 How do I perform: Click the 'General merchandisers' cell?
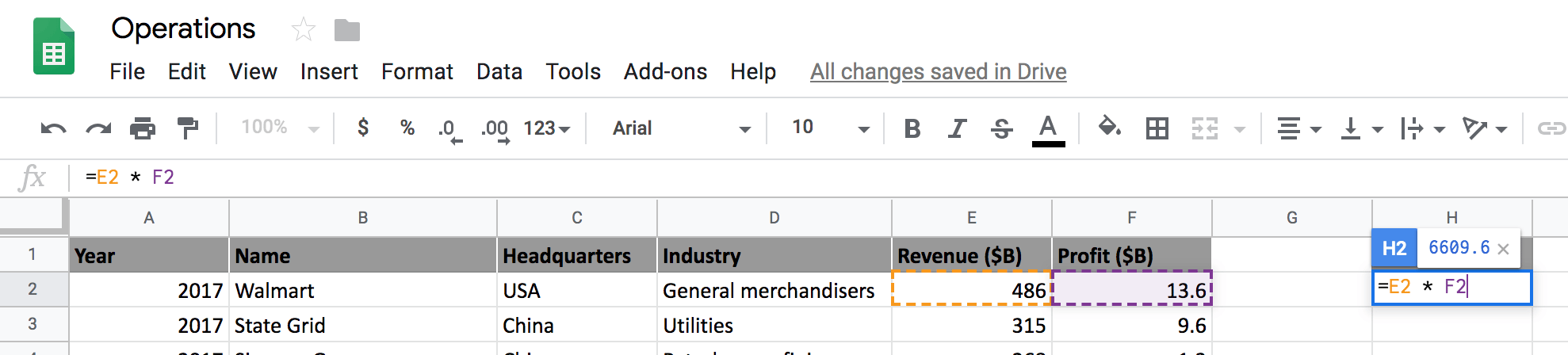(x=774, y=290)
